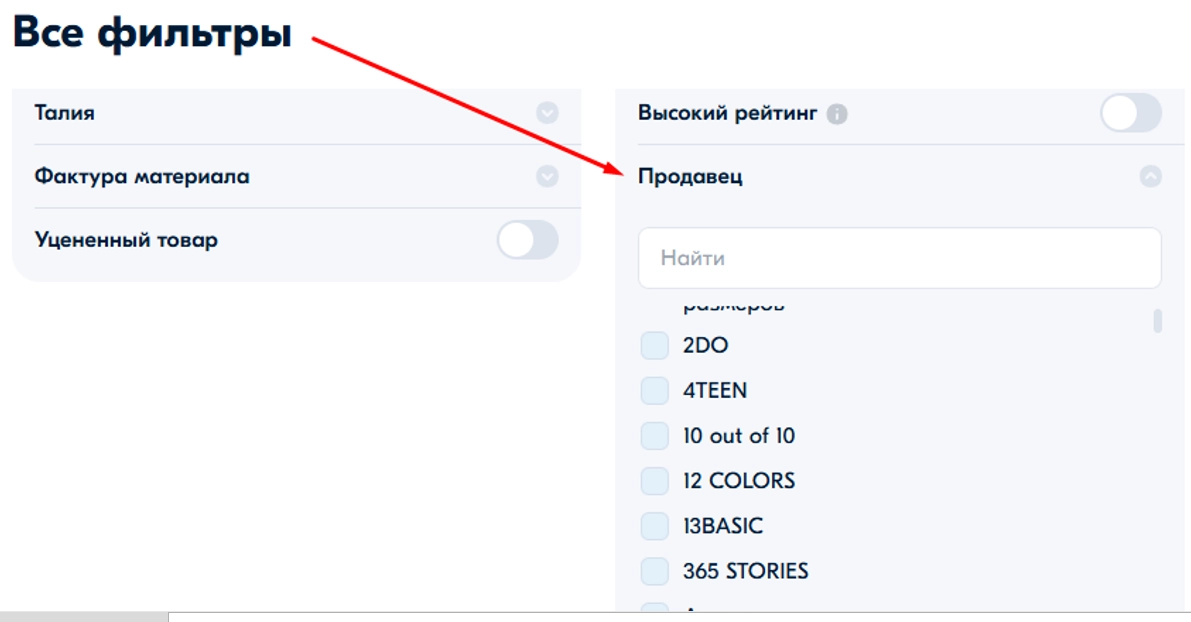Screen dimensions: 1191x622
Task: Click the 365 STORIES seller name text
Action: (x=745, y=572)
